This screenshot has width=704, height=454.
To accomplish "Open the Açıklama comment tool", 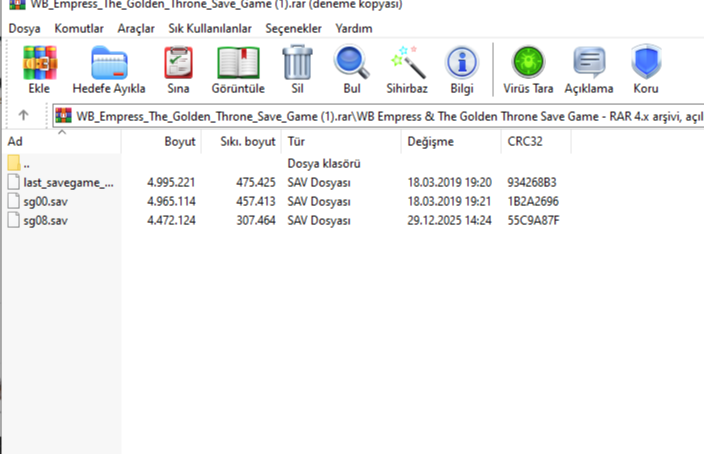I will click(589, 62).
